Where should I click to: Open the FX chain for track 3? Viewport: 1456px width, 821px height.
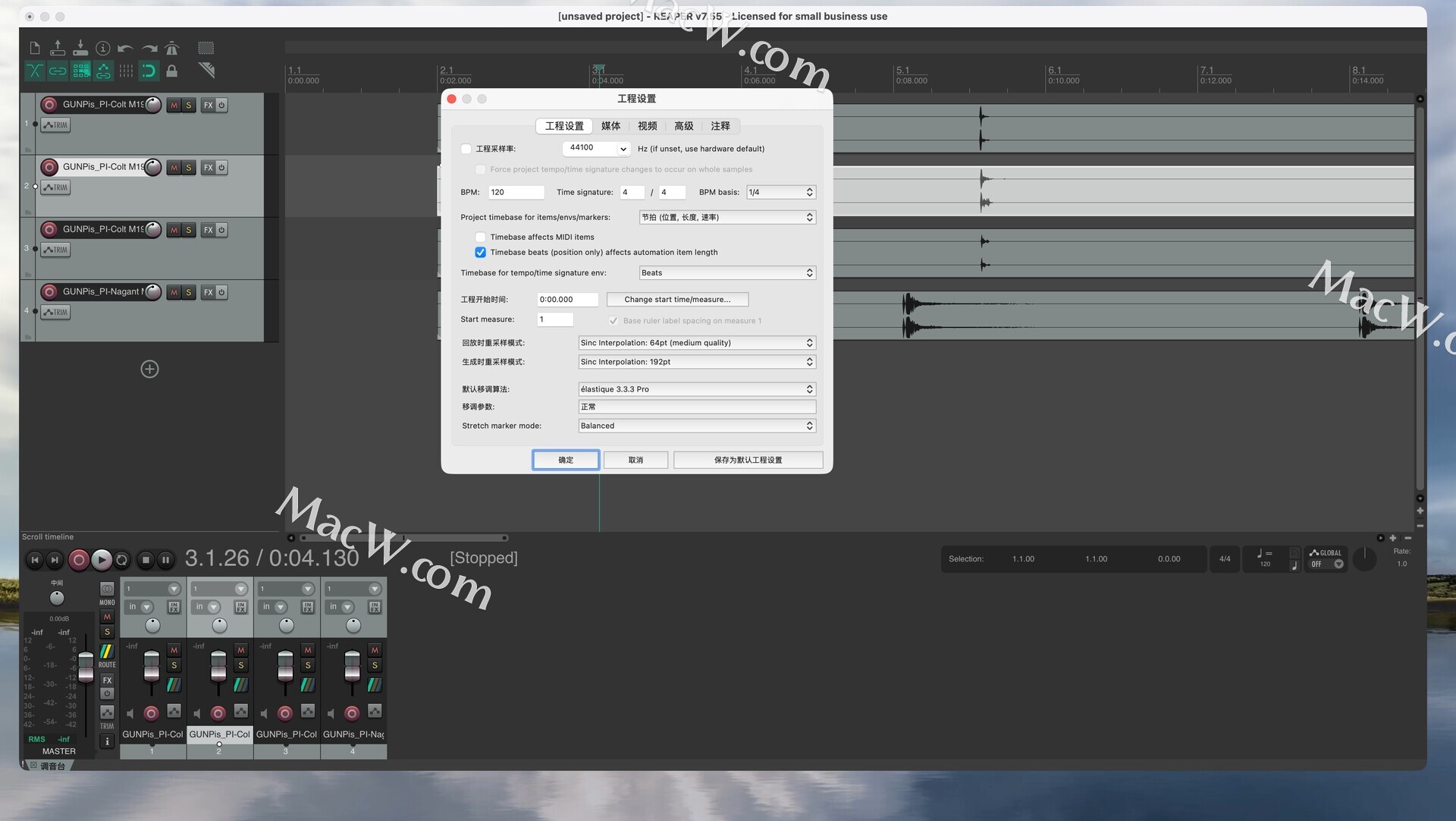[x=209, y=230]
